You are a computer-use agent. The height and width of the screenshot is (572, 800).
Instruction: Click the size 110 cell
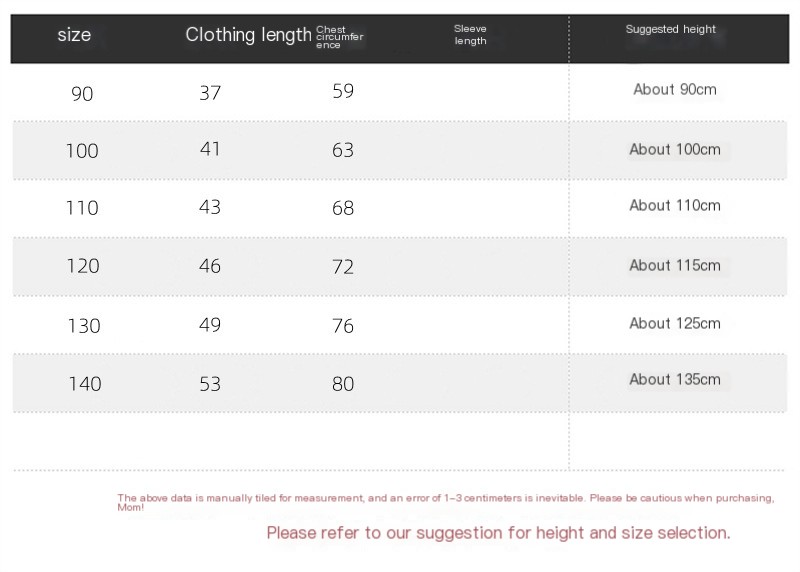82,208
